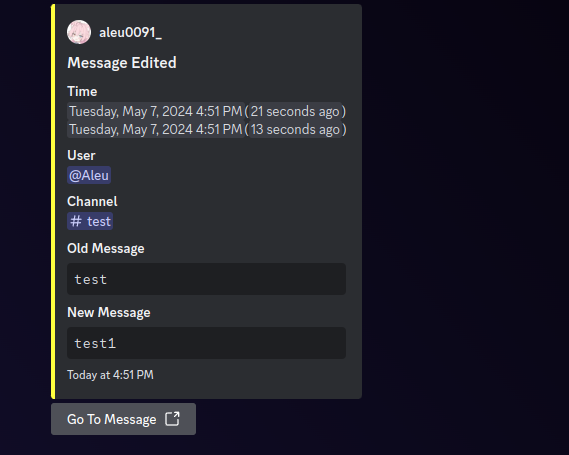This screenshot has height=455, width=569.
Task: Click the Old Message field heading
Action: coord(106,249)
